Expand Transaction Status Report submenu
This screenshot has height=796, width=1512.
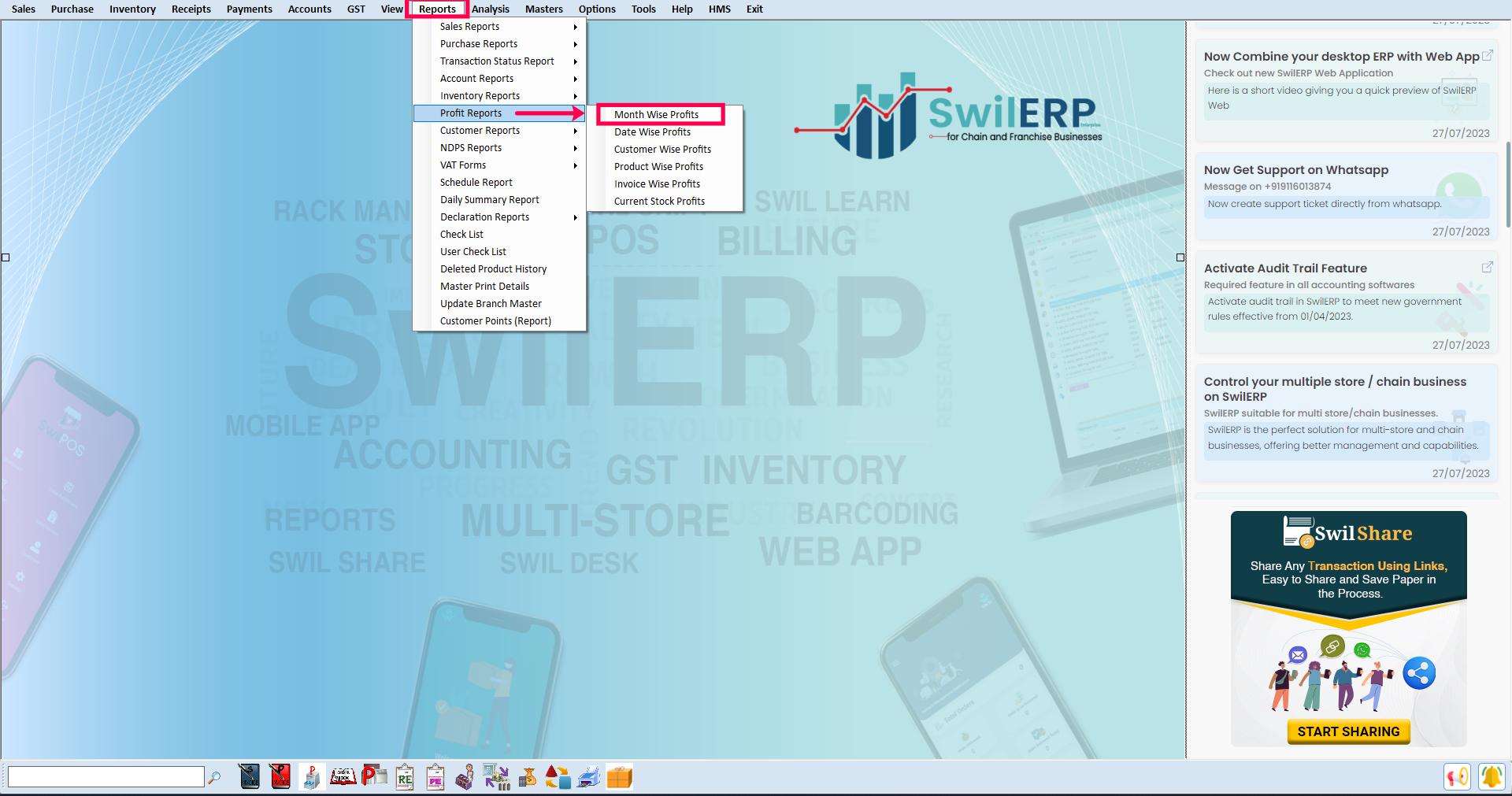pos(499,61)
